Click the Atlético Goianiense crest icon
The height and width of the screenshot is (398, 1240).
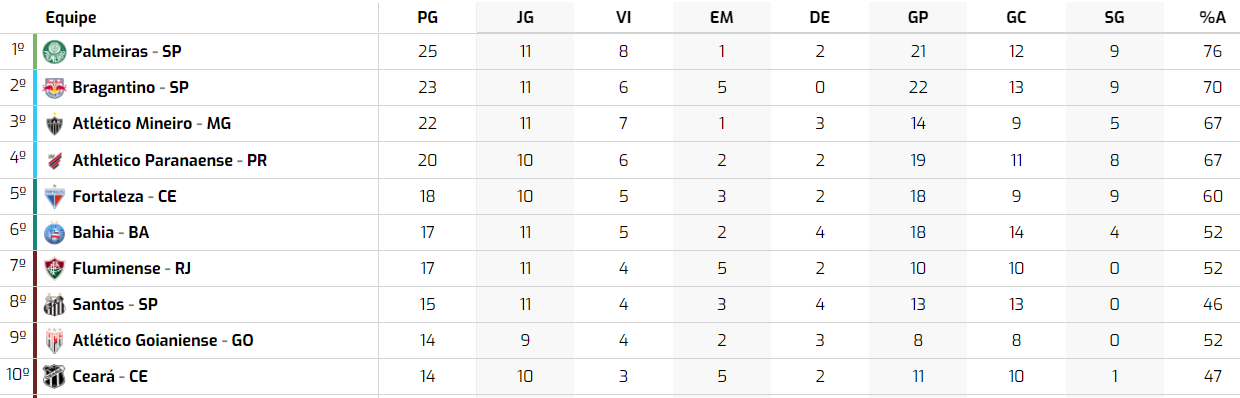[x=54, y=340]
